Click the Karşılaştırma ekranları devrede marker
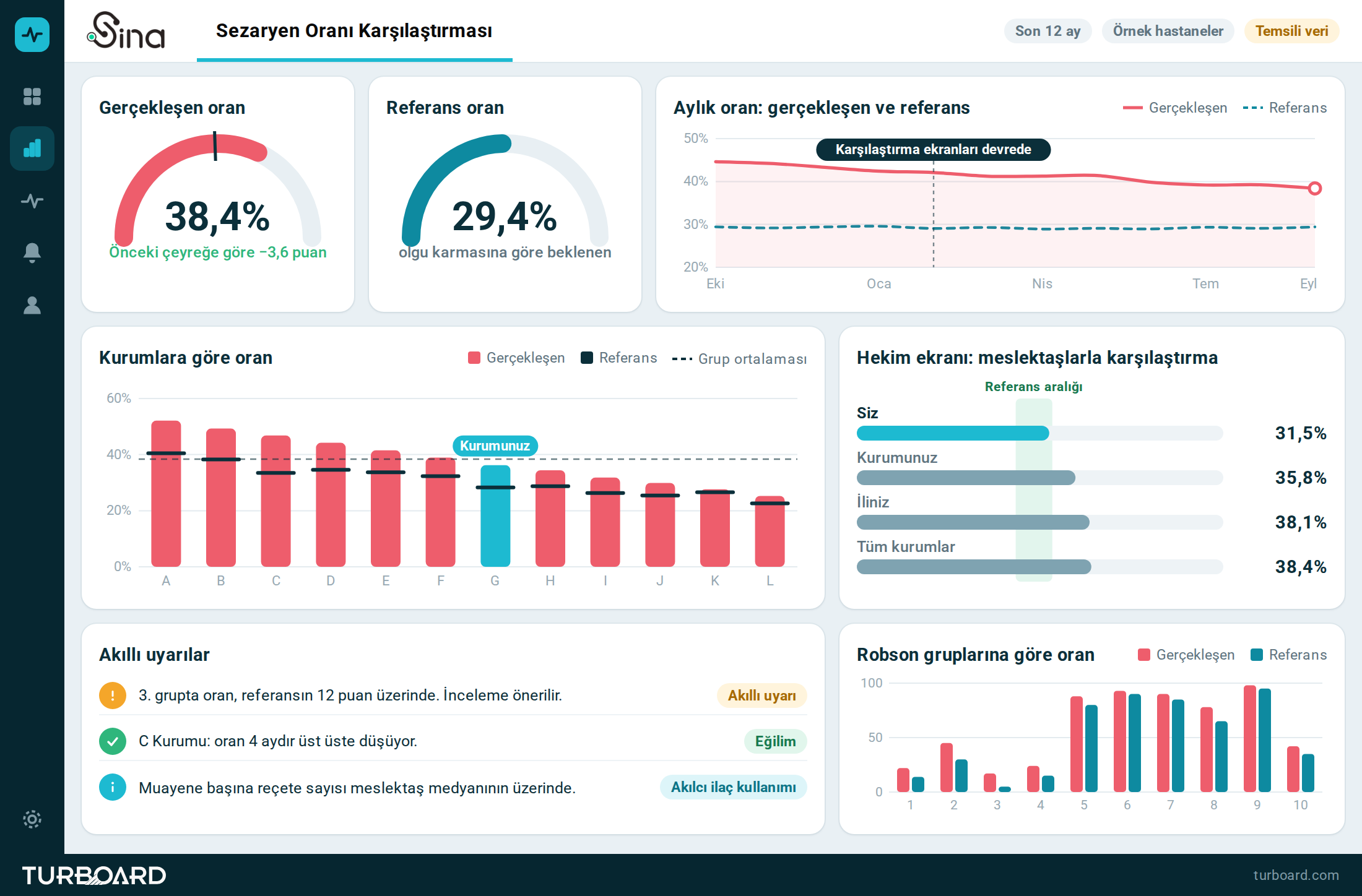The image size is (1362, 896). pyautogui.click(x=933, y=150)
